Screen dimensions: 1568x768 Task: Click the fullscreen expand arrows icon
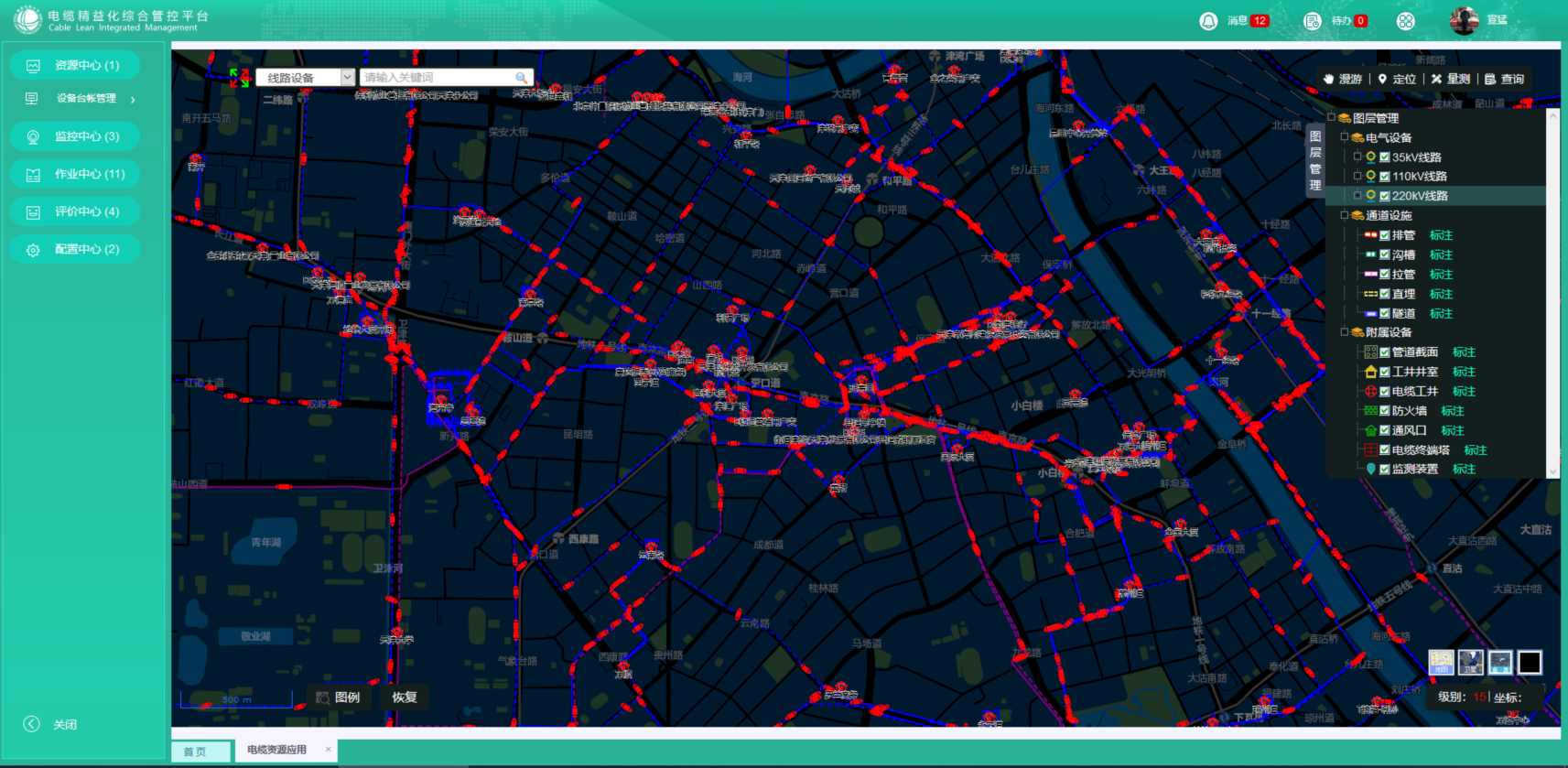pyautogui.click(x=239, y=78)
